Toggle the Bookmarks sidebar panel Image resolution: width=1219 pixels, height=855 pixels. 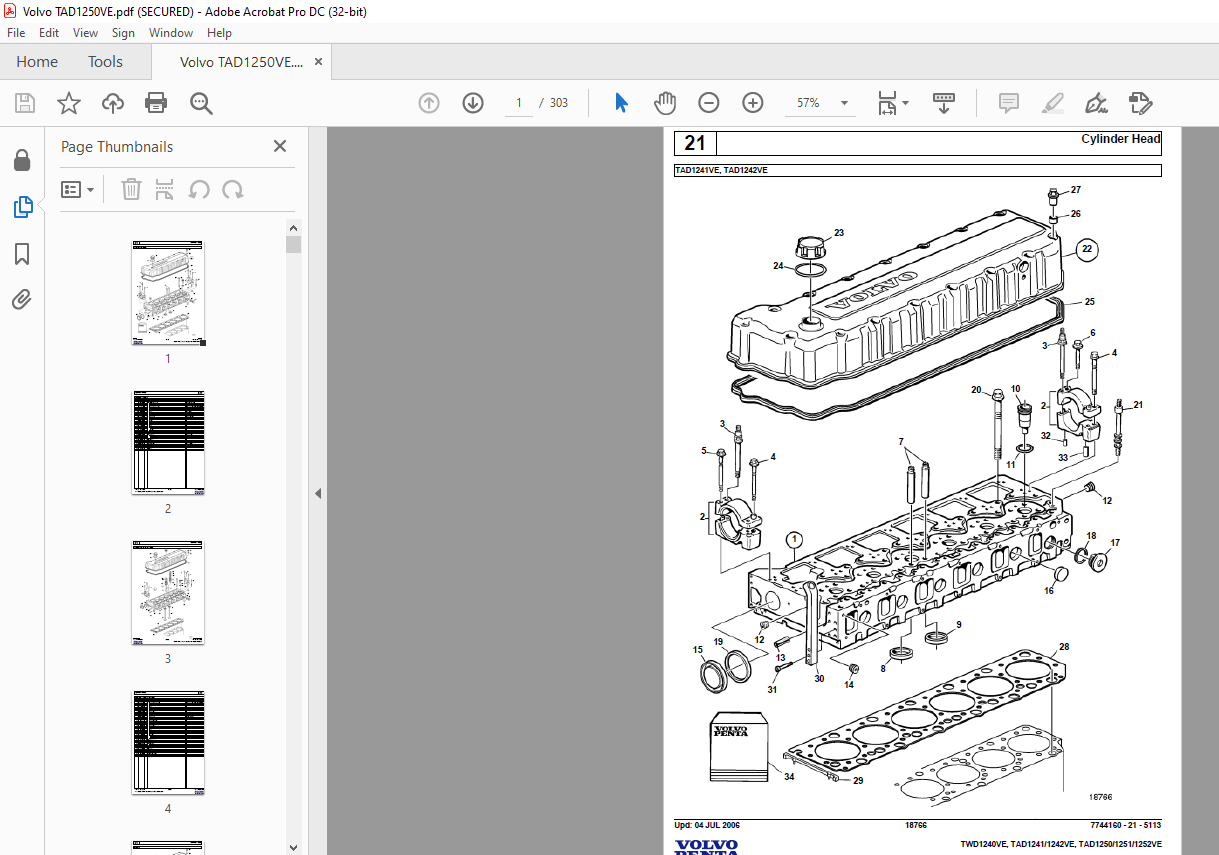coord(22,254)
